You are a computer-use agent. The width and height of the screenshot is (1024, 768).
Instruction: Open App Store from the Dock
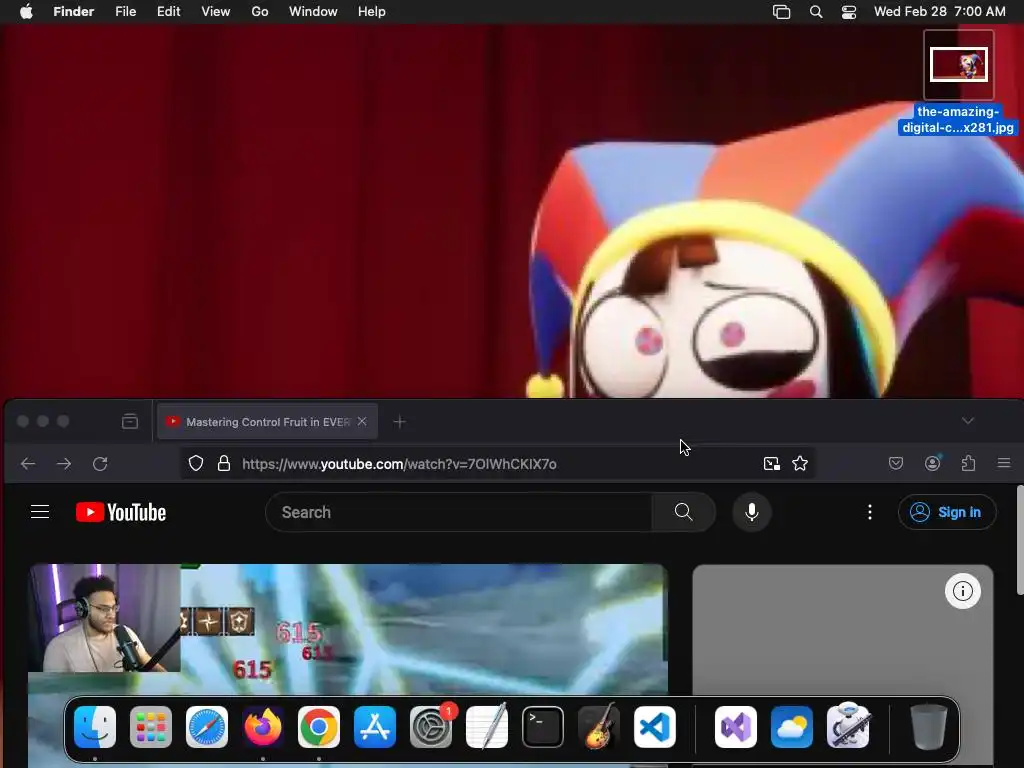click(x=375, y=727)
